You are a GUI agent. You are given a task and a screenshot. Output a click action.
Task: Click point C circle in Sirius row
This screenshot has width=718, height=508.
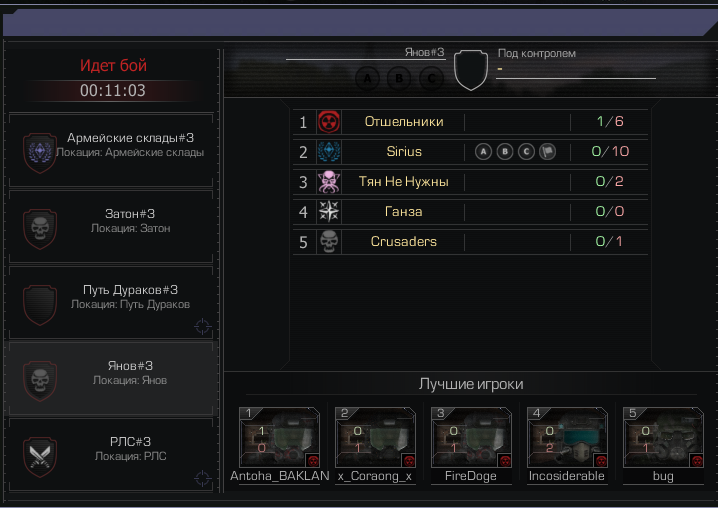tap(526, 152)
